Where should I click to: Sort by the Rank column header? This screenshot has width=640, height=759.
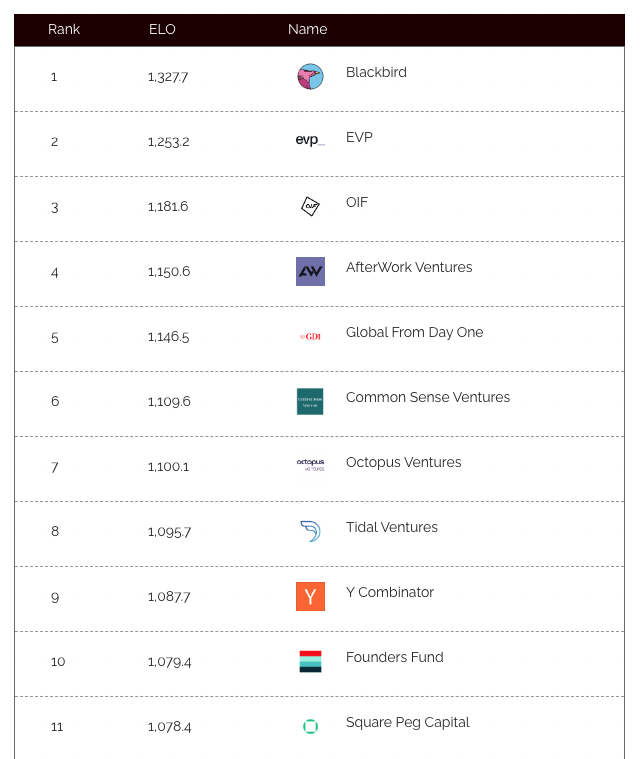click(64, 29)
